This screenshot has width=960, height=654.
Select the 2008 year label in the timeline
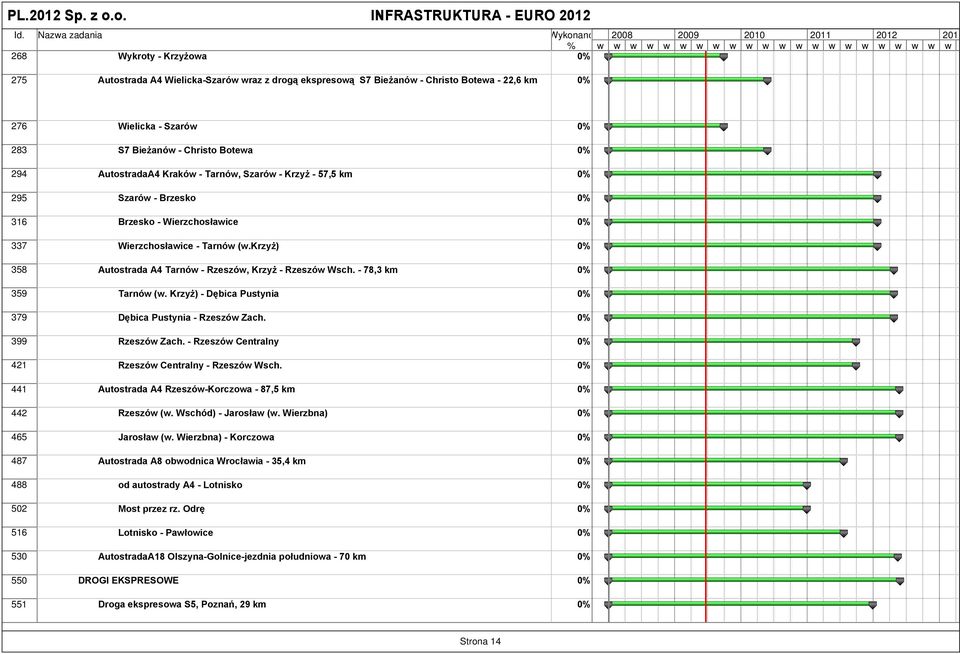tap(622, 35)
